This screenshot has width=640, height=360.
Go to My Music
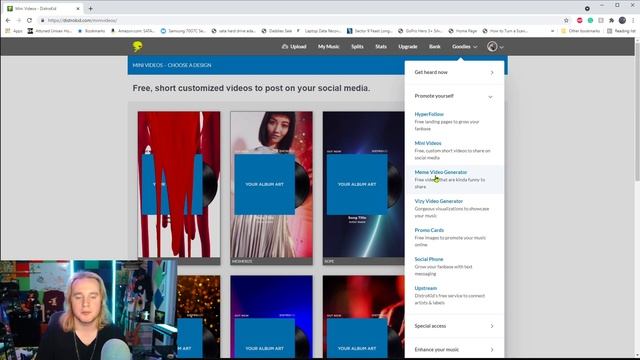[329, 47]
